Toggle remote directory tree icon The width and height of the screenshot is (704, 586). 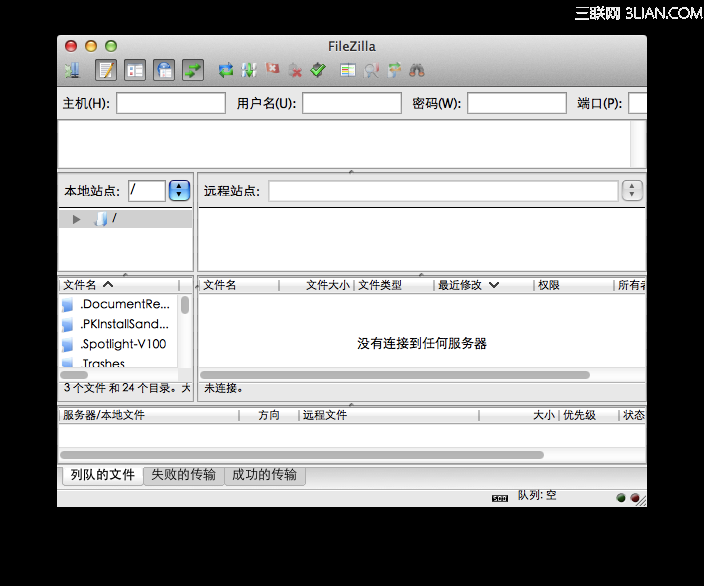[x=164, y=70]
